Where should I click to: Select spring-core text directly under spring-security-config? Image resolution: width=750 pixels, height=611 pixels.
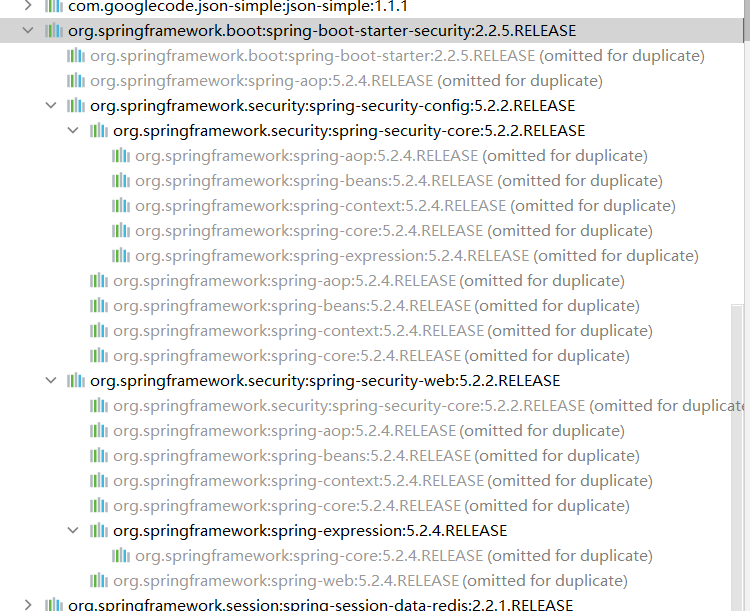(371, 356)
